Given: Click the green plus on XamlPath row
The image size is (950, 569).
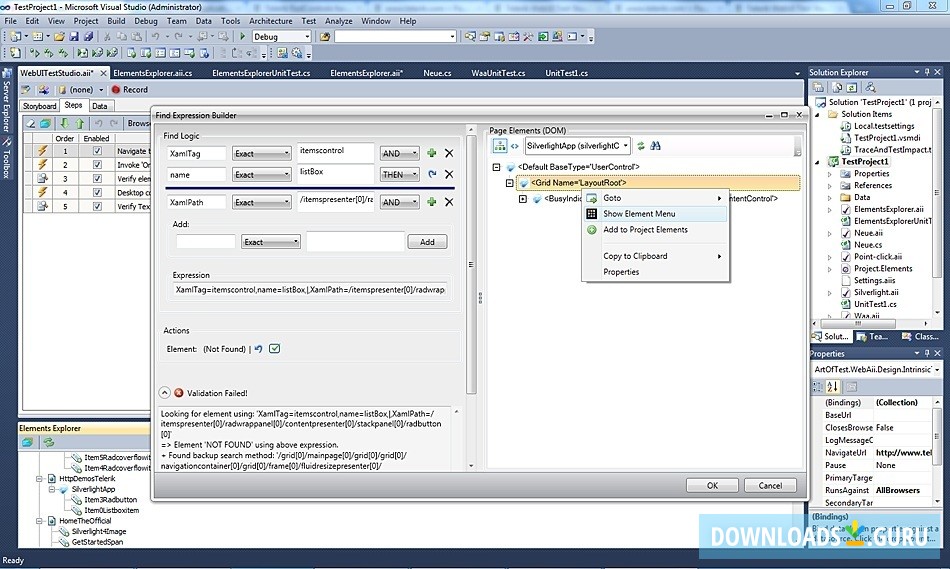Looking at the screenshot, I should click(x=431, y=202).
